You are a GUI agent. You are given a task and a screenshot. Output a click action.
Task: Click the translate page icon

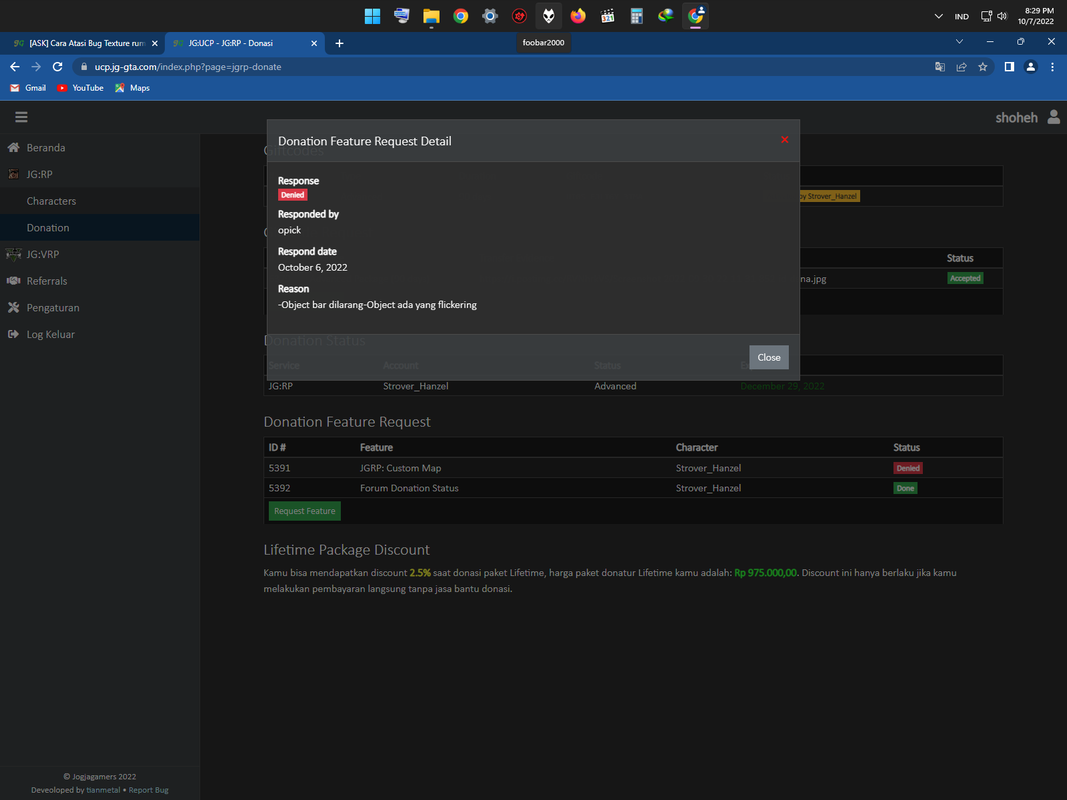point(940,67)
